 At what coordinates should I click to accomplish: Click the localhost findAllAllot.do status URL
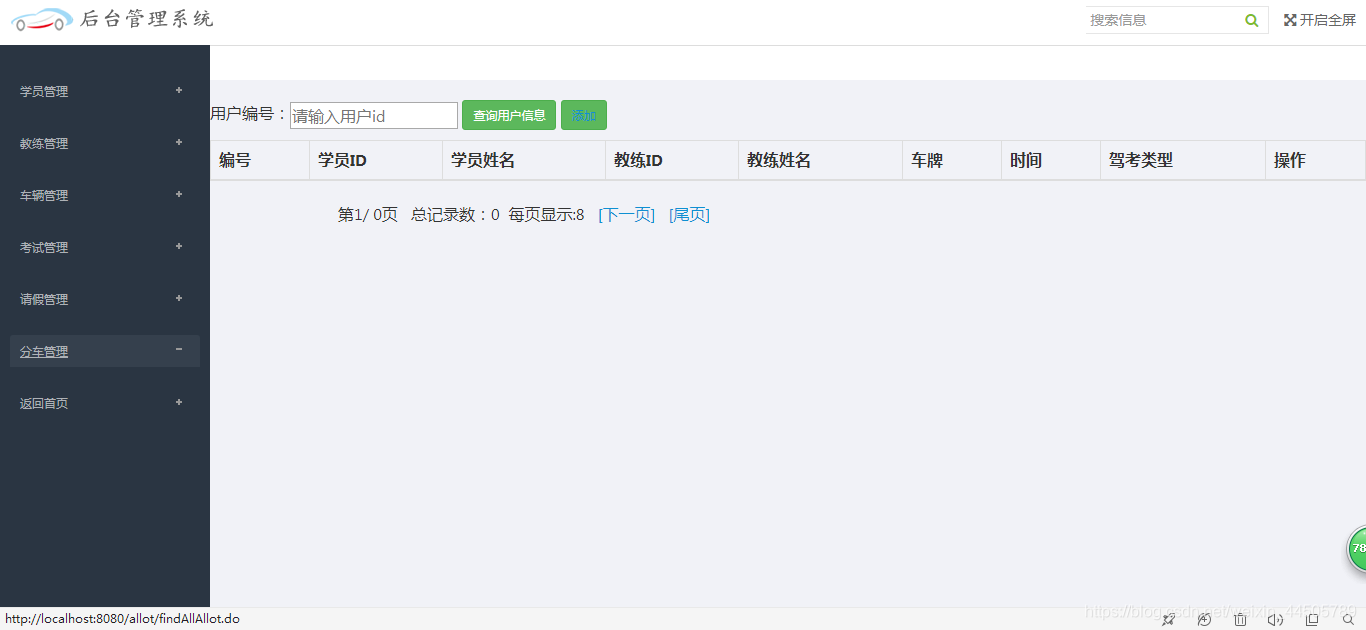(122, 619)
